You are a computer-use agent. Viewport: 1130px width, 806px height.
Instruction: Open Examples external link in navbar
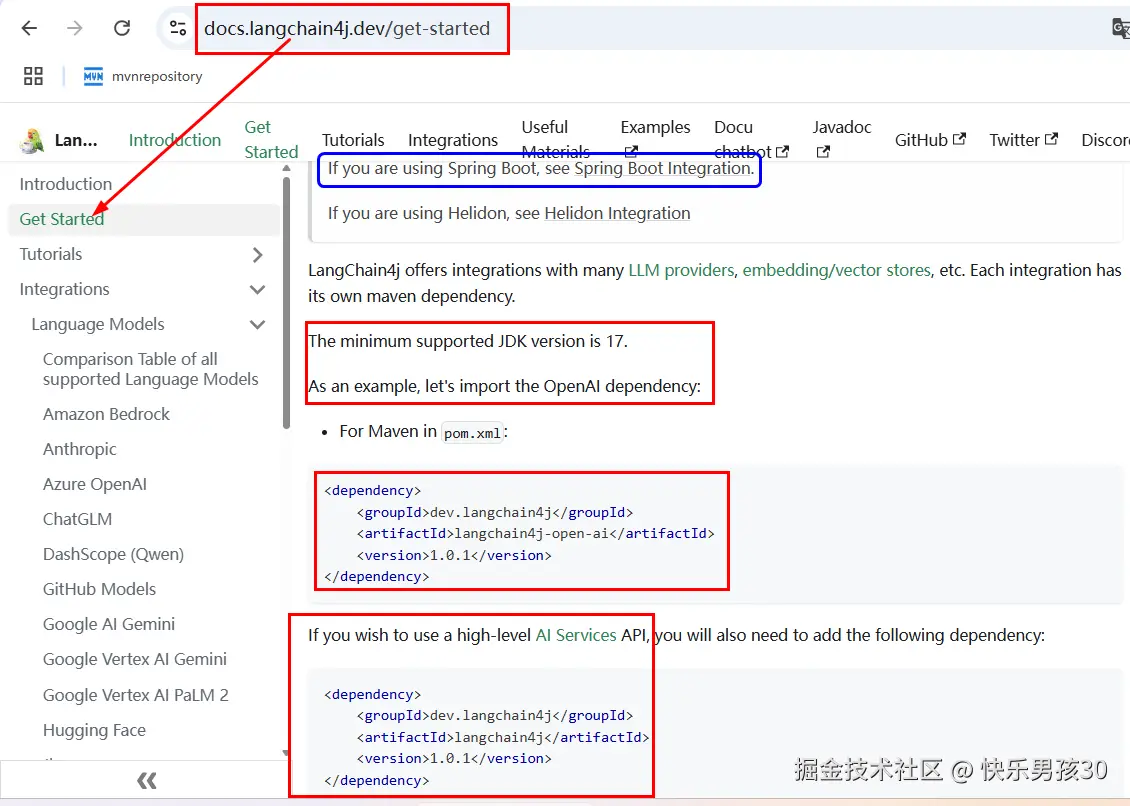pyautogui.click(x=655, y=138)
